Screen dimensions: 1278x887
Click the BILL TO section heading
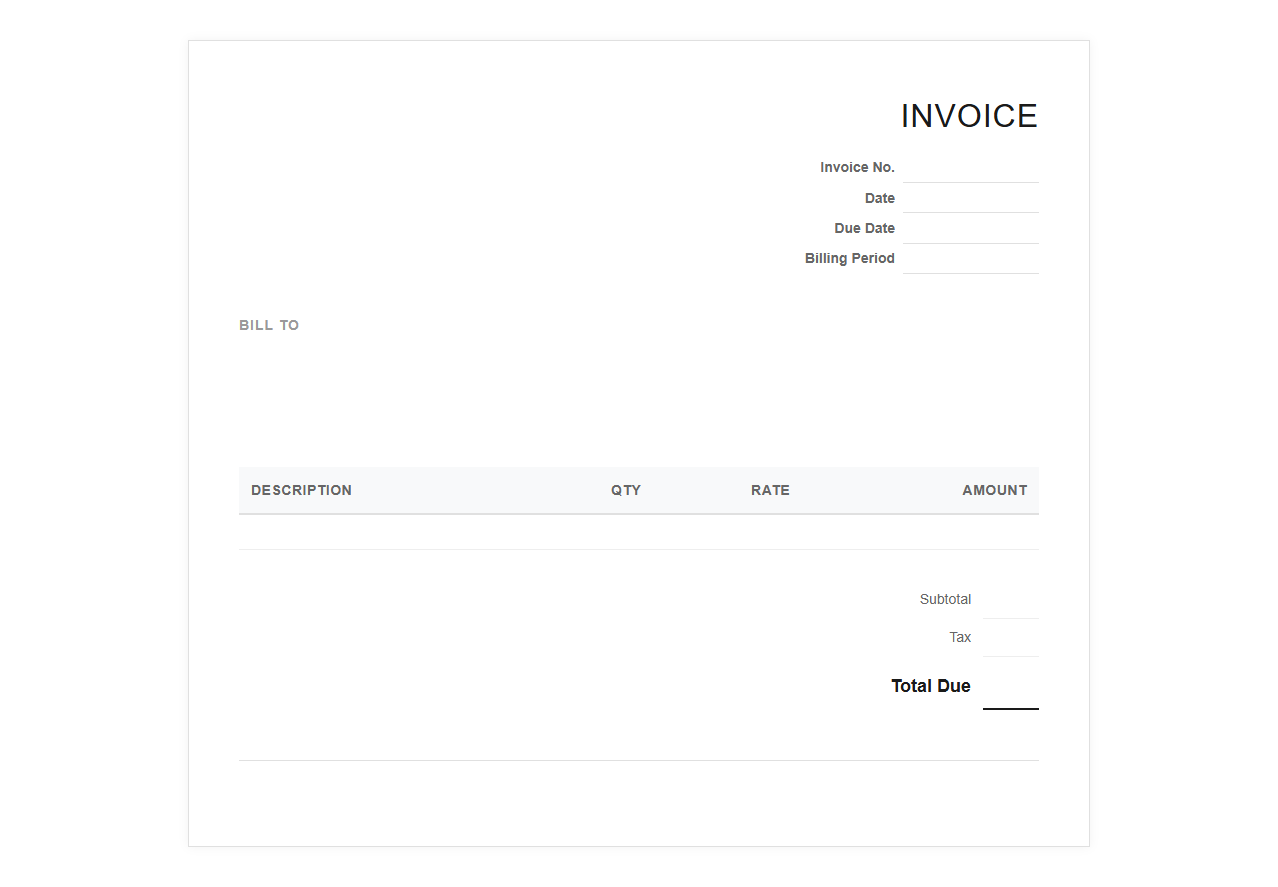tap(269, 325)
